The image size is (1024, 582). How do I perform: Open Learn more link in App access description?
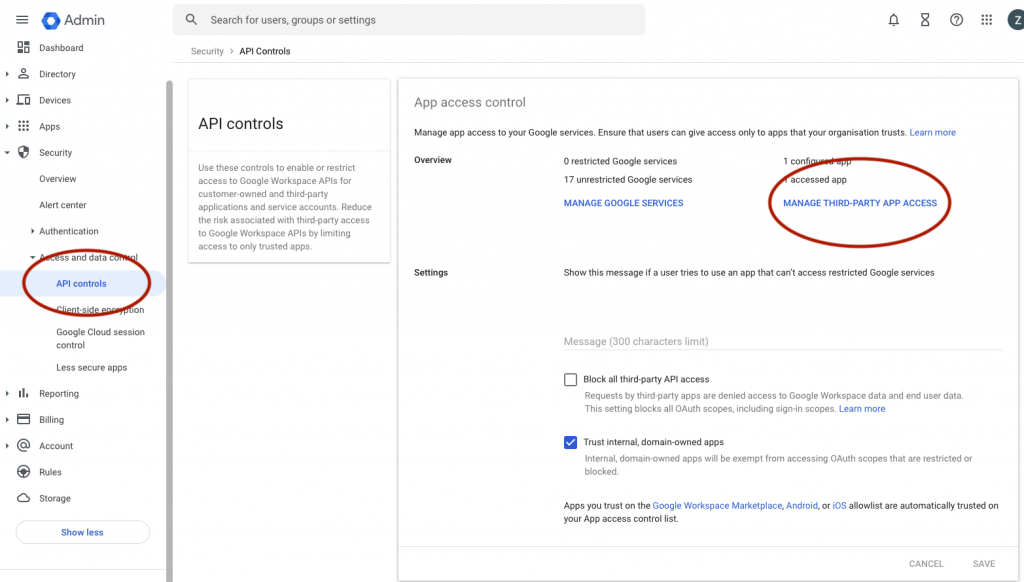[933, 133]
